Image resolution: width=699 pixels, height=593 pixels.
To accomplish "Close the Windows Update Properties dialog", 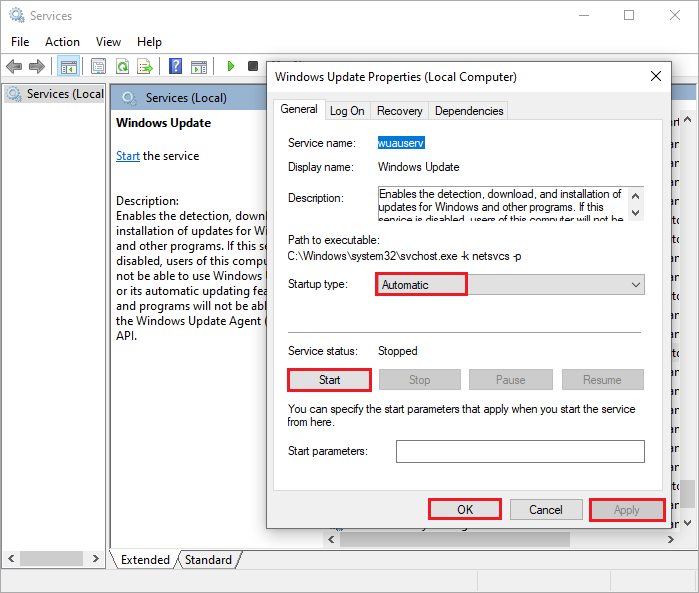I will point(656,76).
